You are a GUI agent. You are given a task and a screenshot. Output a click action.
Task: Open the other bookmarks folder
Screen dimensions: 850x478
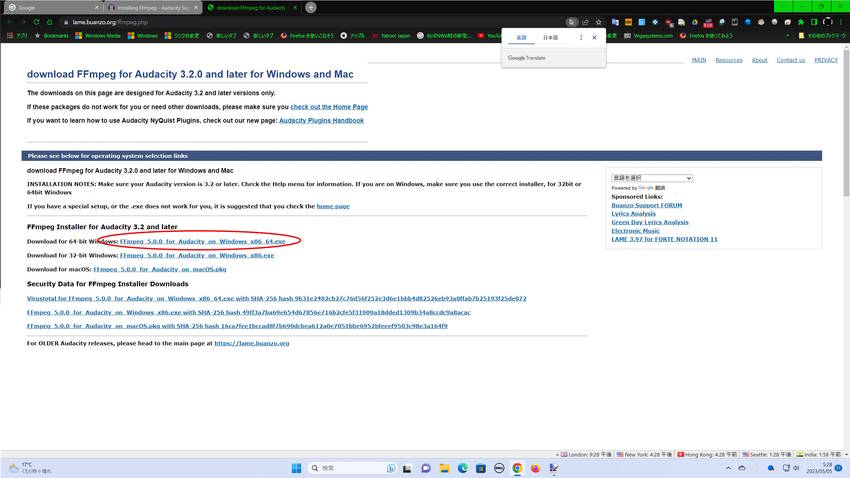point(821,36)
